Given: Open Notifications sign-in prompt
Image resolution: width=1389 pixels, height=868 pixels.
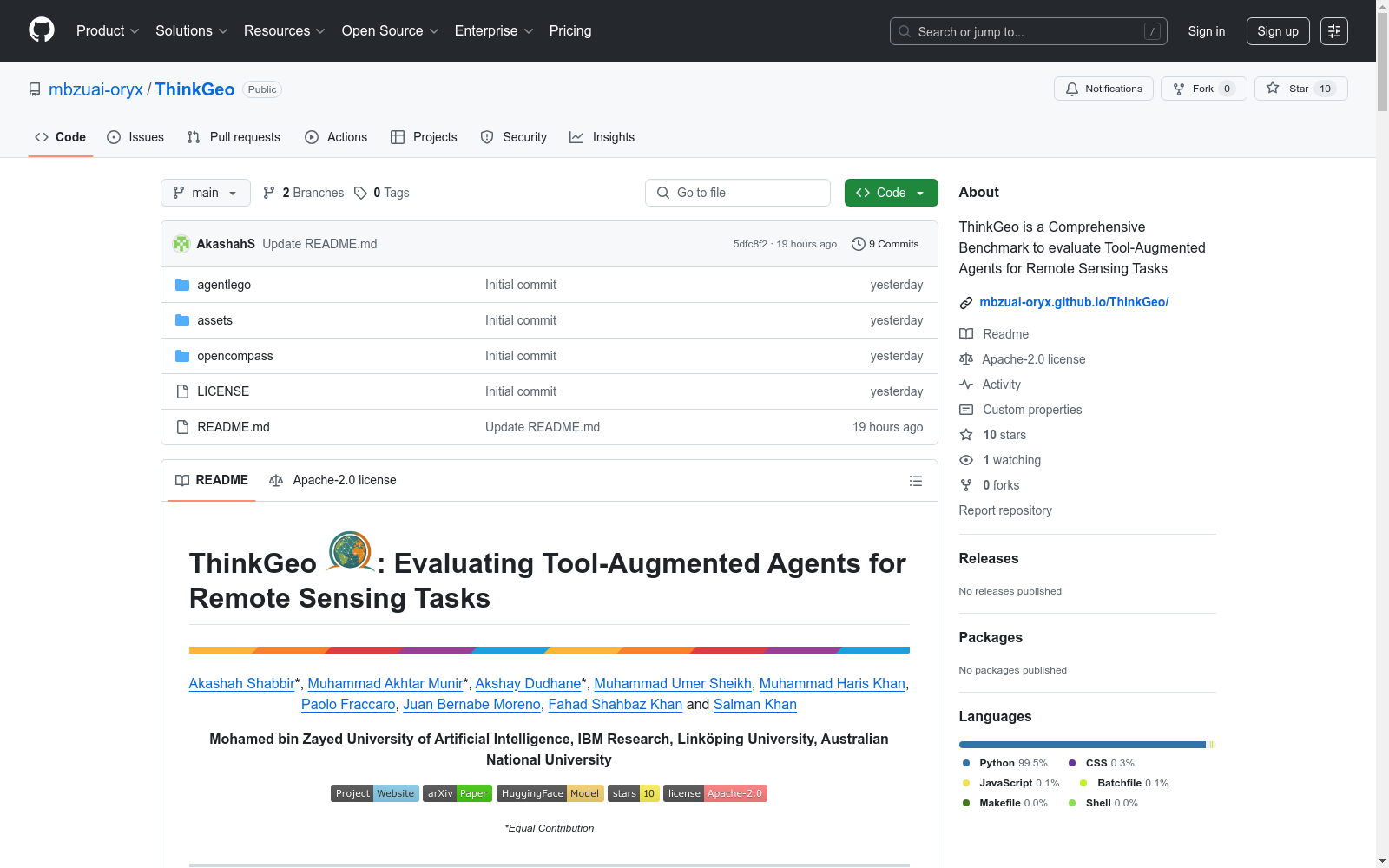Looking at the screenshot, I should pyautogui.click(x=1103, y=89).
